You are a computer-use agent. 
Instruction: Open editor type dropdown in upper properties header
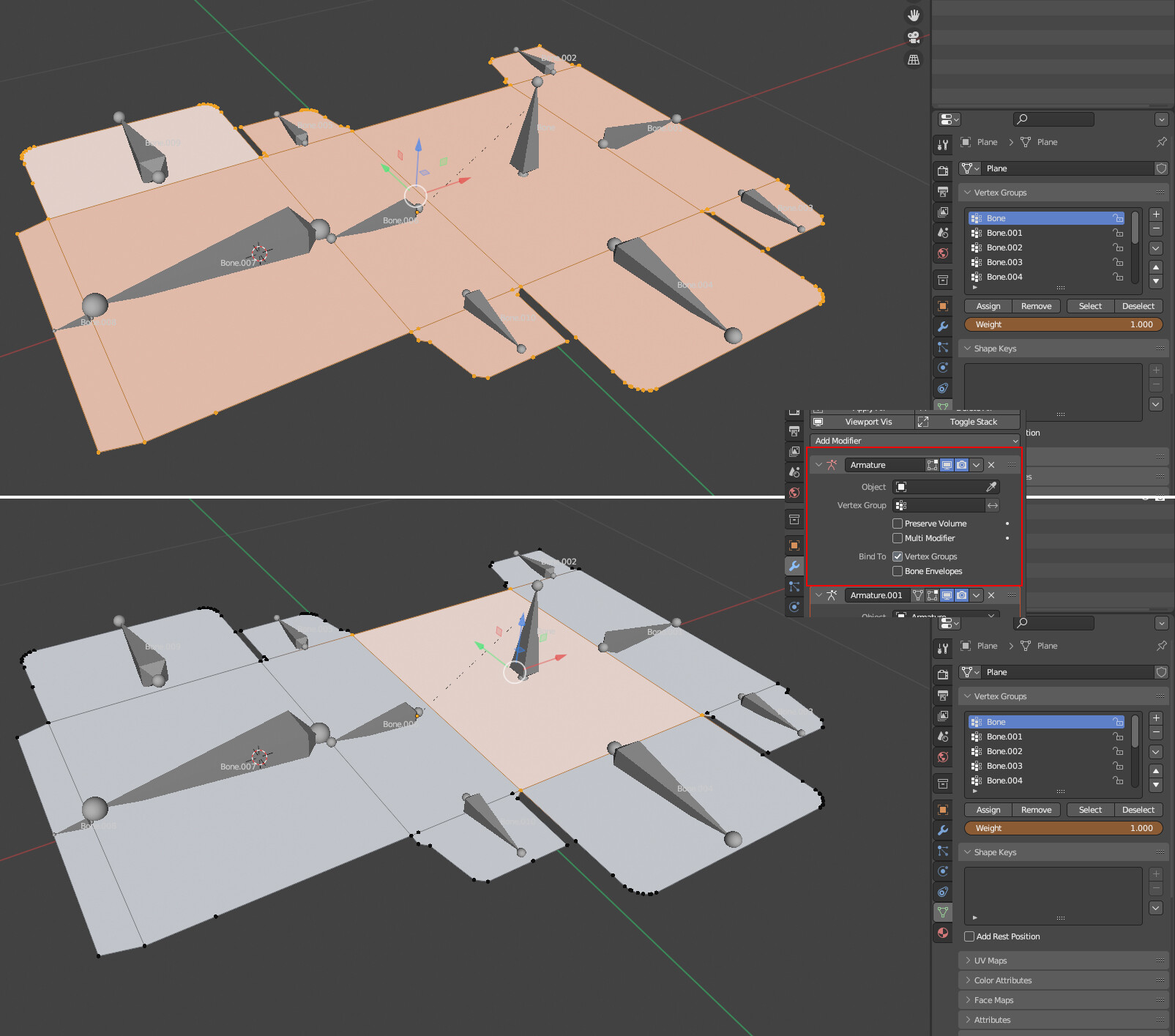950,119
